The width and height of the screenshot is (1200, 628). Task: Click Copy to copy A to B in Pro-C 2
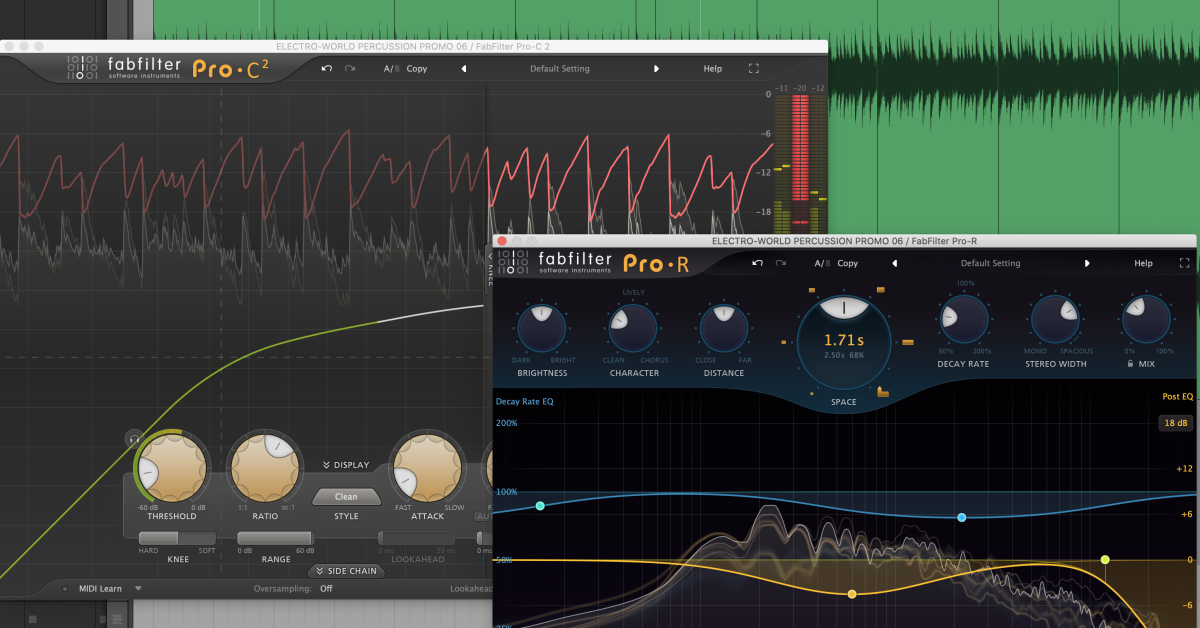(x=417, y=68)
